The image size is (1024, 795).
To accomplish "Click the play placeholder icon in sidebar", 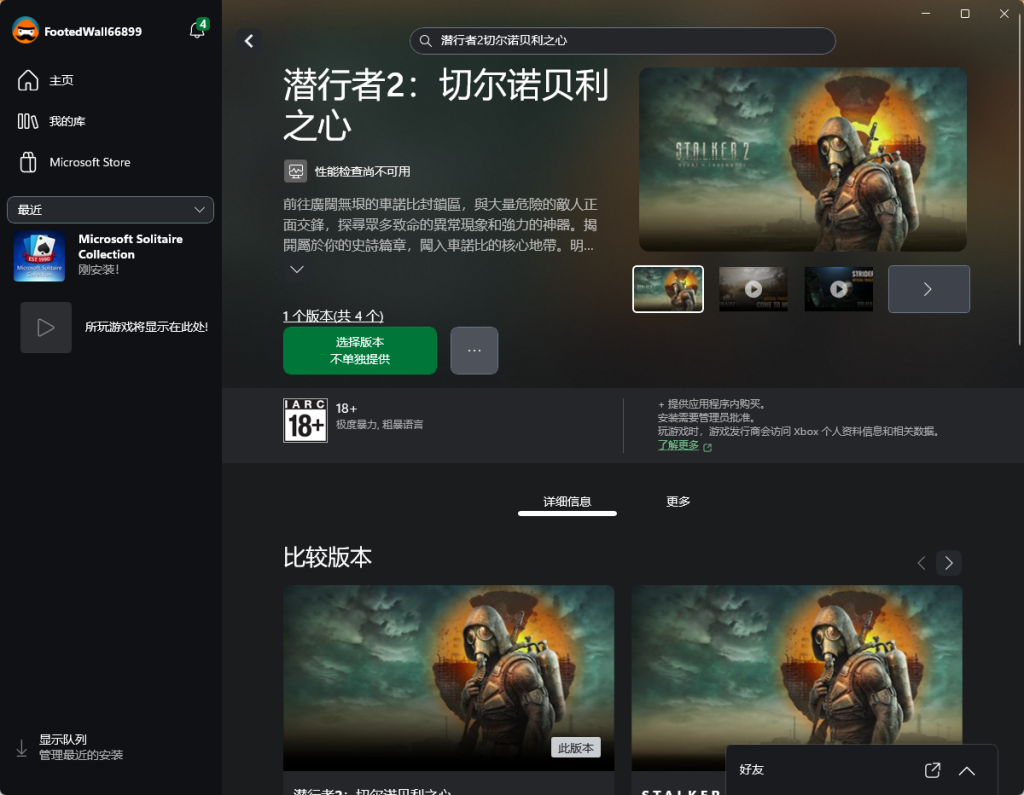I will tap(46, 327).
